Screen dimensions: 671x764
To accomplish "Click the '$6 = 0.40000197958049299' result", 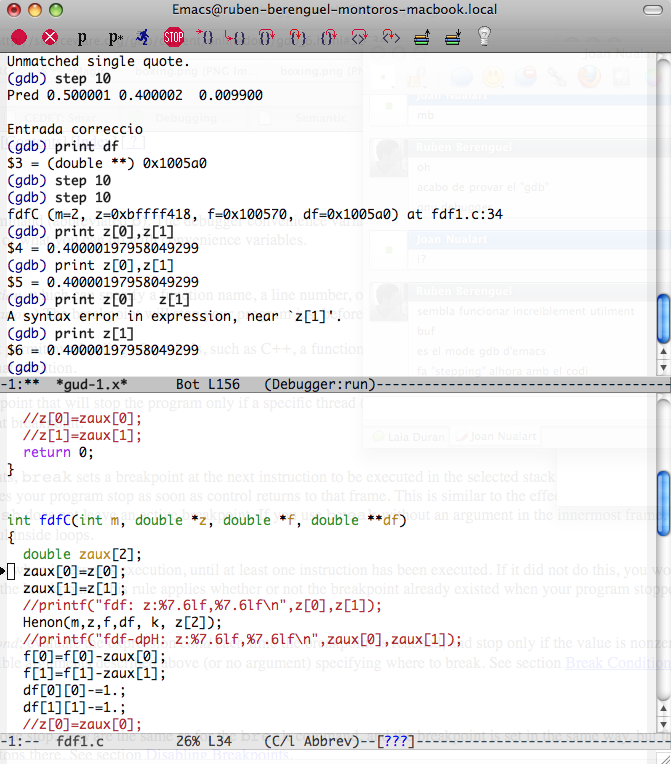I will 103,350.
